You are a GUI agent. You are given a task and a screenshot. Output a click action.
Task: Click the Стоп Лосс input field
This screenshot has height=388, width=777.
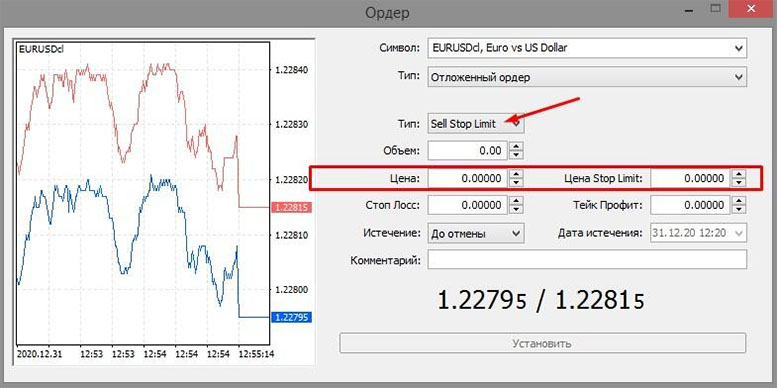pos(468,205)
